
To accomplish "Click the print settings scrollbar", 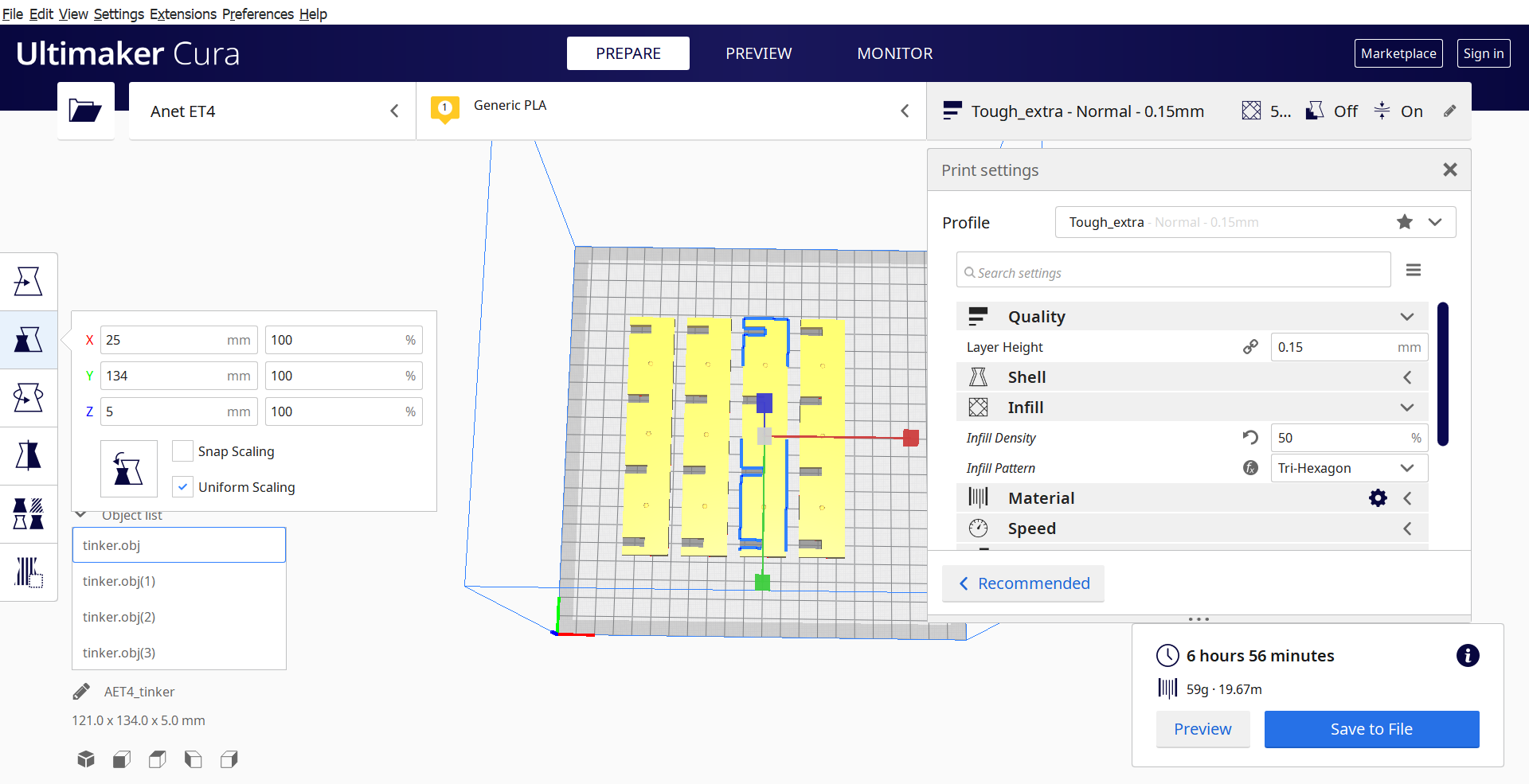I will [1443, 374].
